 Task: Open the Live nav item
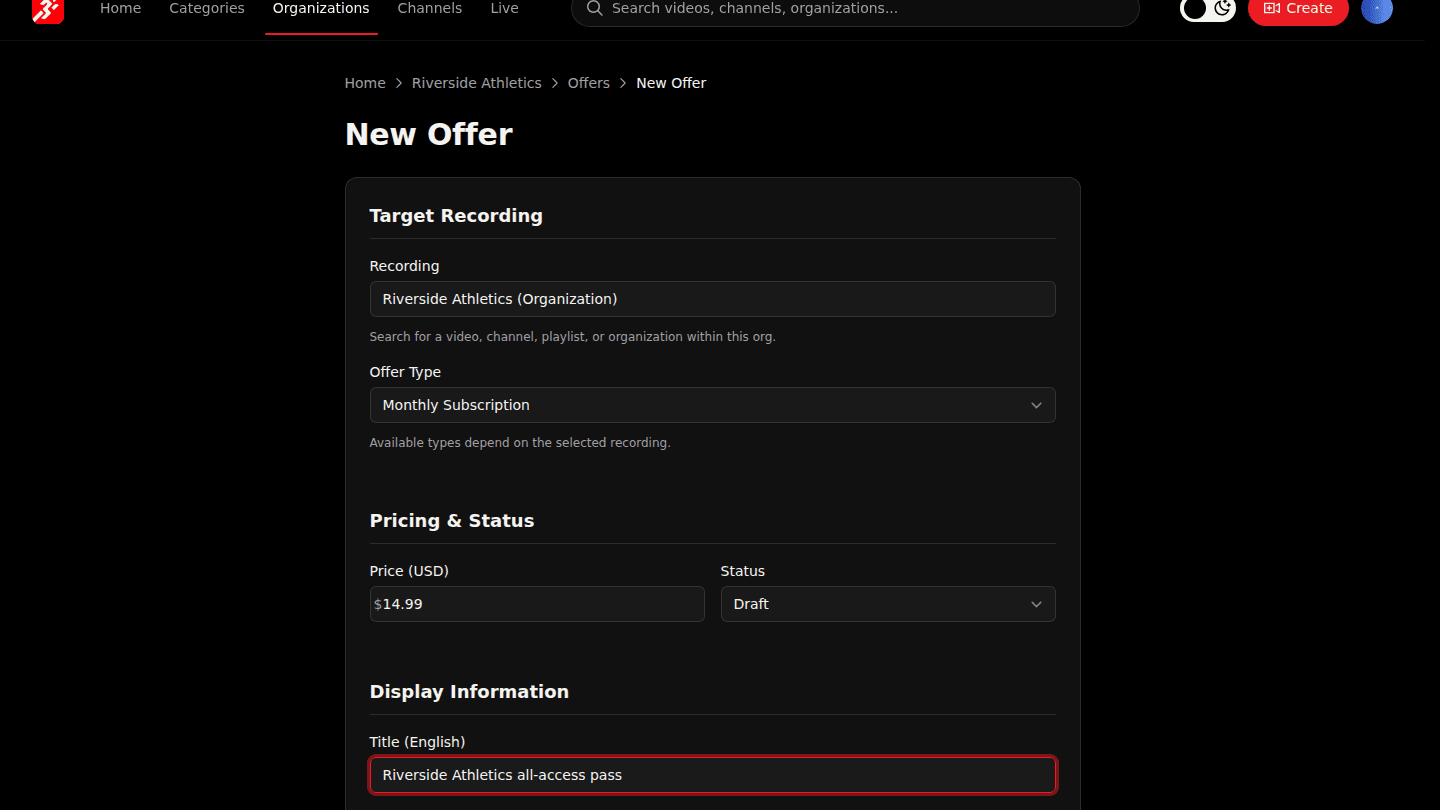505,8
